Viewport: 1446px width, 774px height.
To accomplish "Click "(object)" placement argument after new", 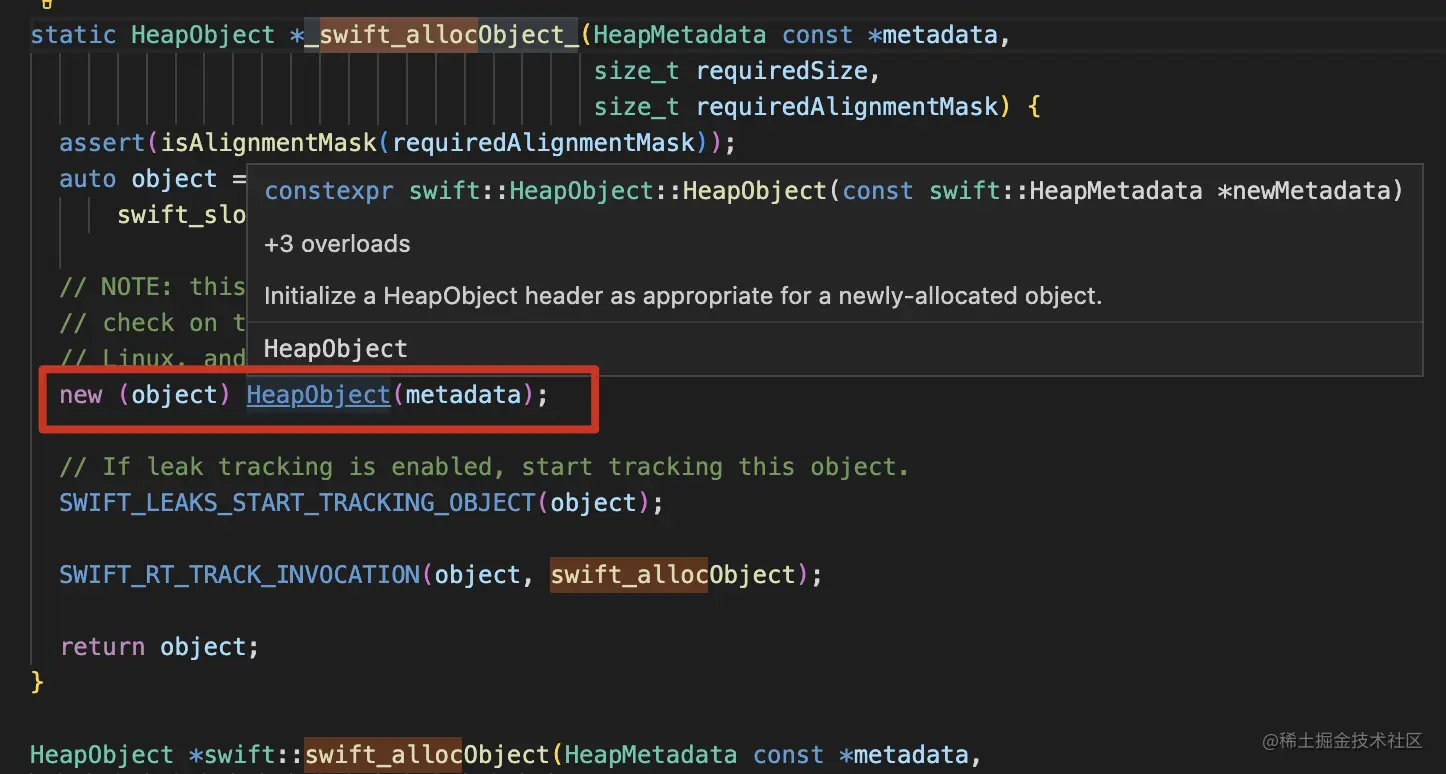I will (175, 395).
